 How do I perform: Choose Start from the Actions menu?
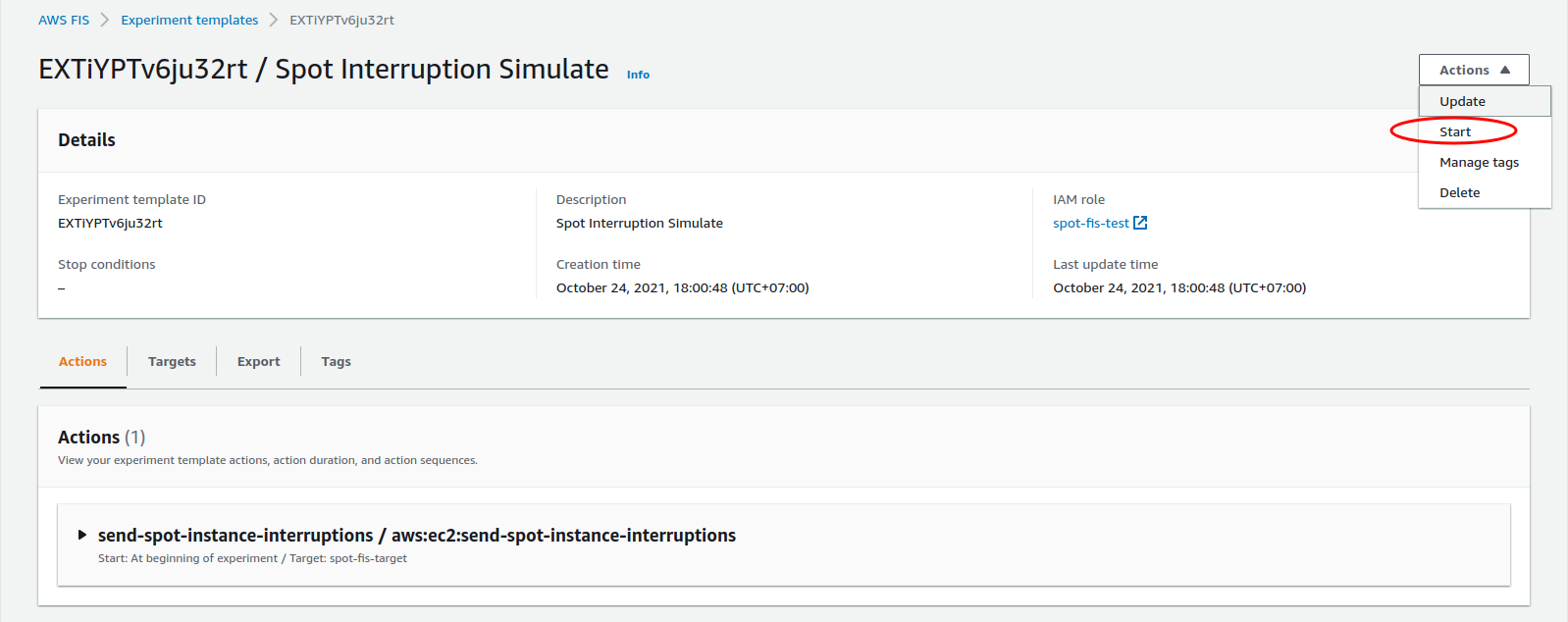(x=1485, y=131)
